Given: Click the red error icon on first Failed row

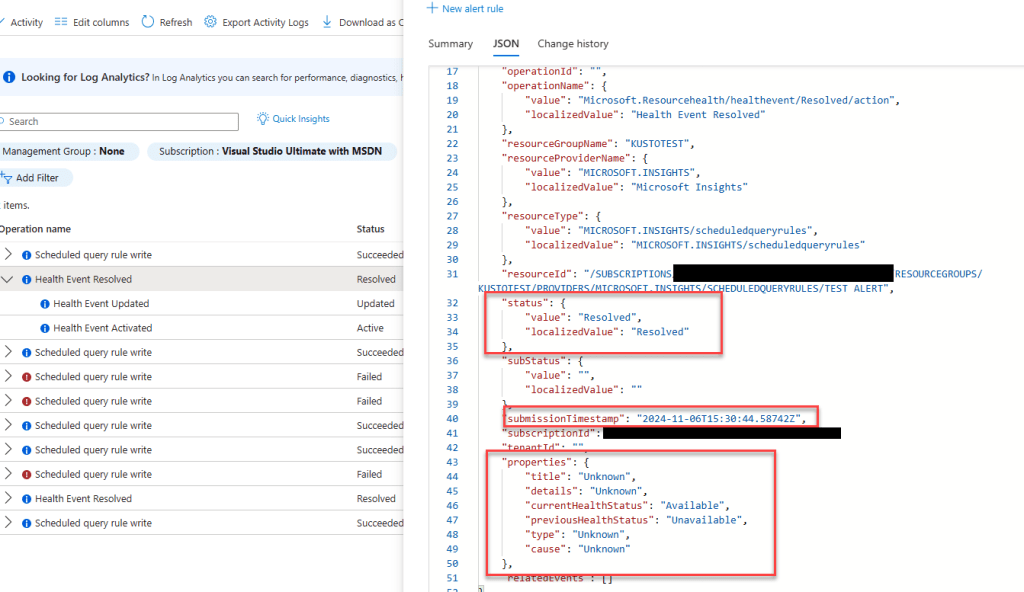Looking at the screenshot, I should (x=27, y=377).
